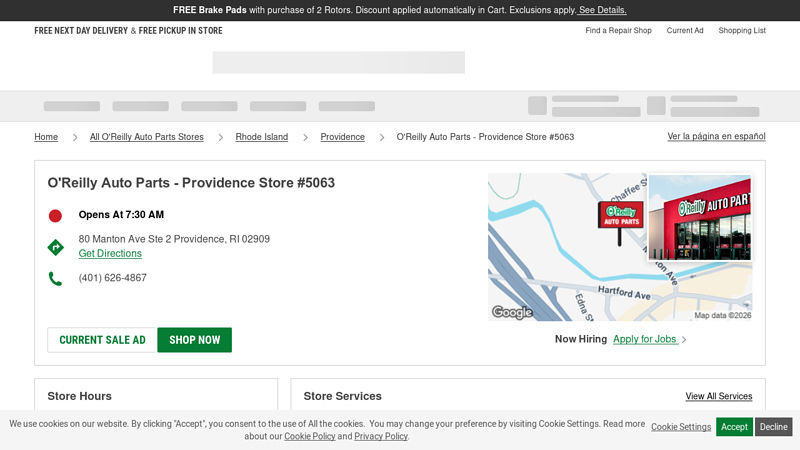Screen dimensions: 800x450
Task: Click the Free Next Day Delivery text
Action: click(x=81, y=31)
